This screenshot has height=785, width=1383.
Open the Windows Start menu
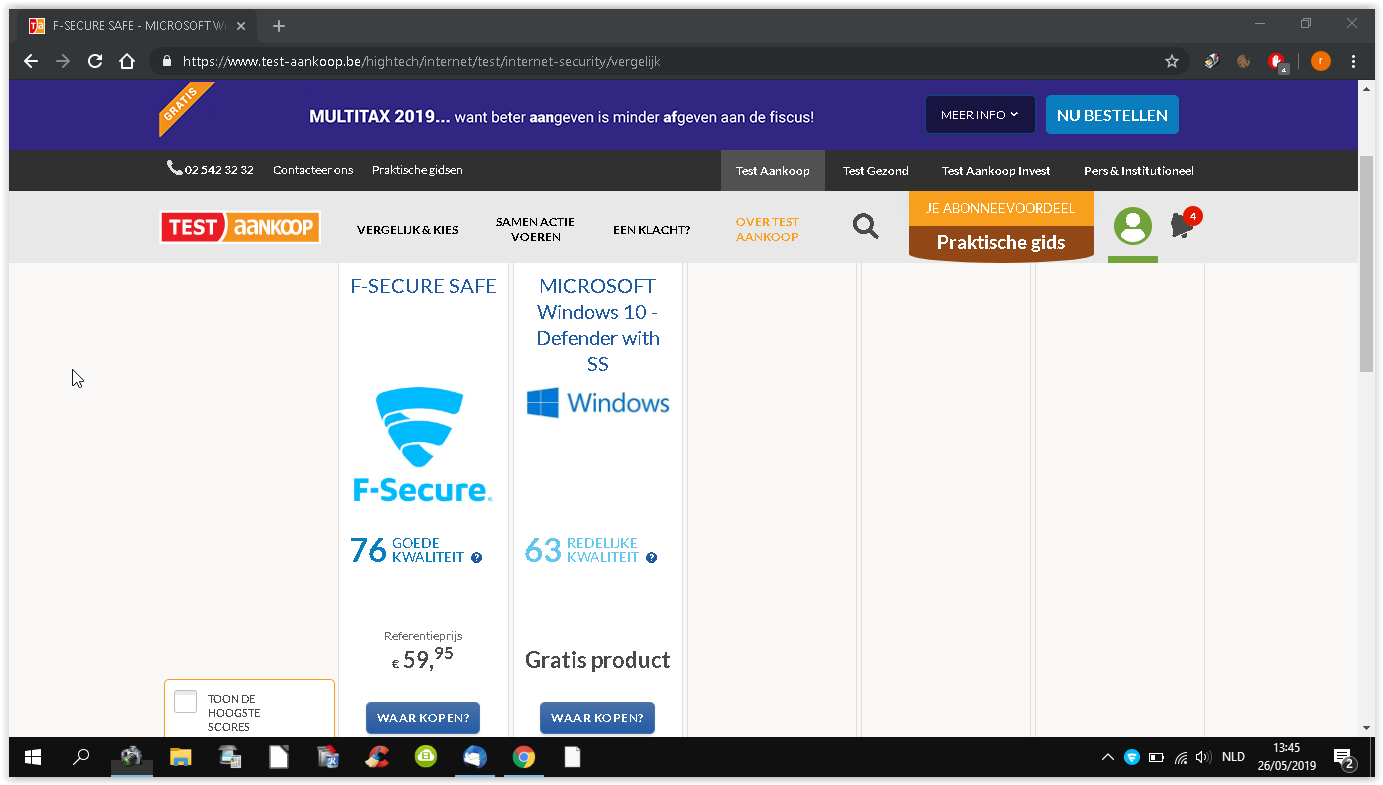coord(32,757)
